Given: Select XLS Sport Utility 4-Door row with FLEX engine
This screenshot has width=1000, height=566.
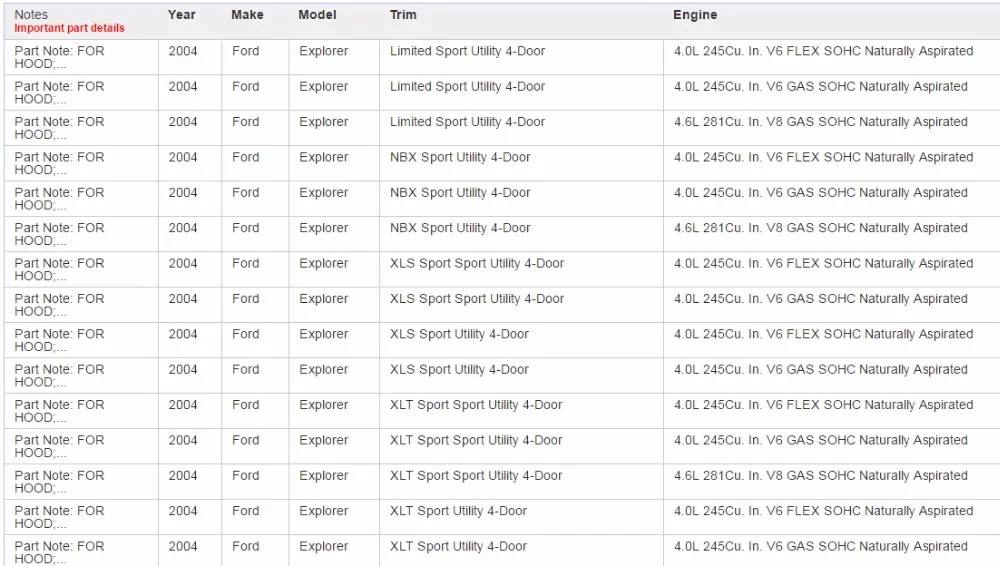Looking at the screenshot, I should click(x=502, y=340).
